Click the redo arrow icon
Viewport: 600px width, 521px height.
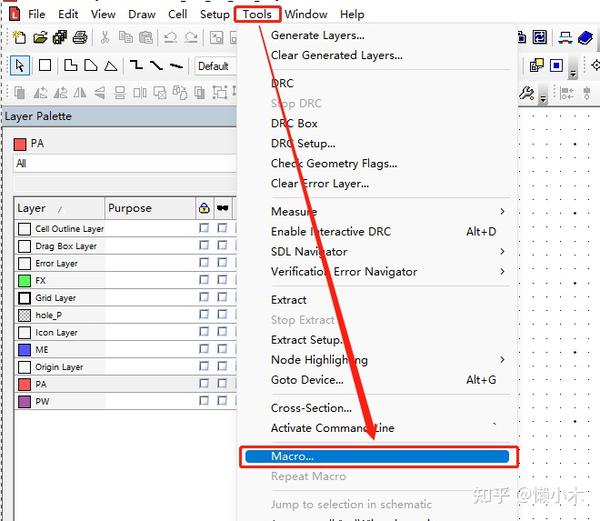(191, 37)
